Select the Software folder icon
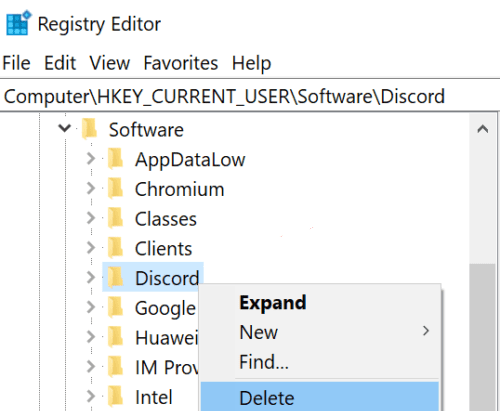 [x=90, y=129]
